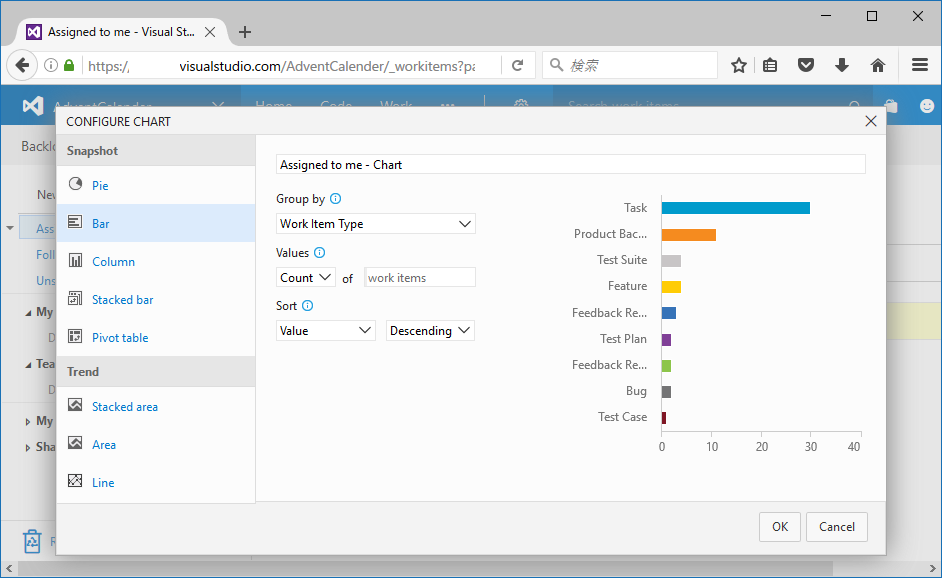Click the Trend section header
The height and width of the screenshot is (578, 942).
(x=156, y=371)
